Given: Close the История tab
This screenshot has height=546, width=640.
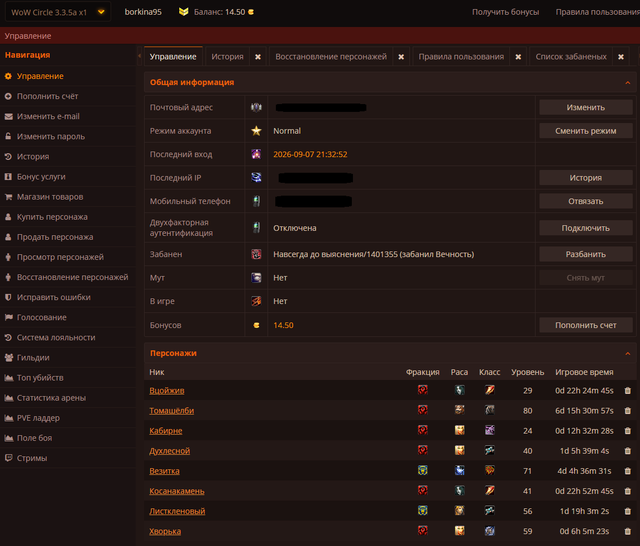Looking at the screenshot, I should coord(258,57).
